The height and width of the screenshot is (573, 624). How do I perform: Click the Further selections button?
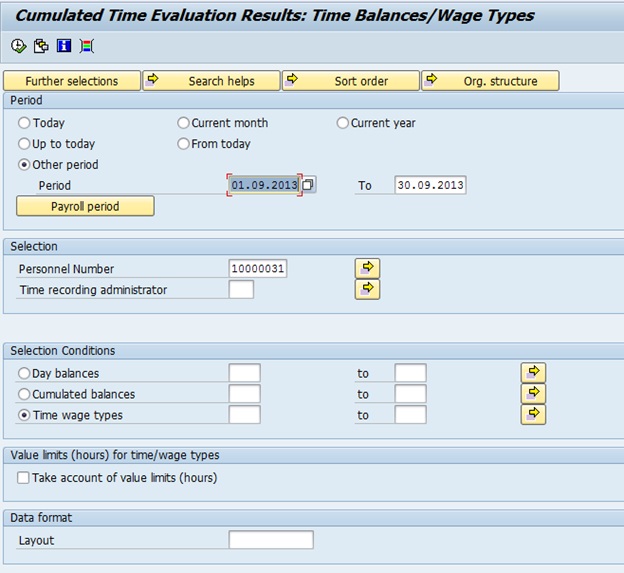[x=72, y=81]
